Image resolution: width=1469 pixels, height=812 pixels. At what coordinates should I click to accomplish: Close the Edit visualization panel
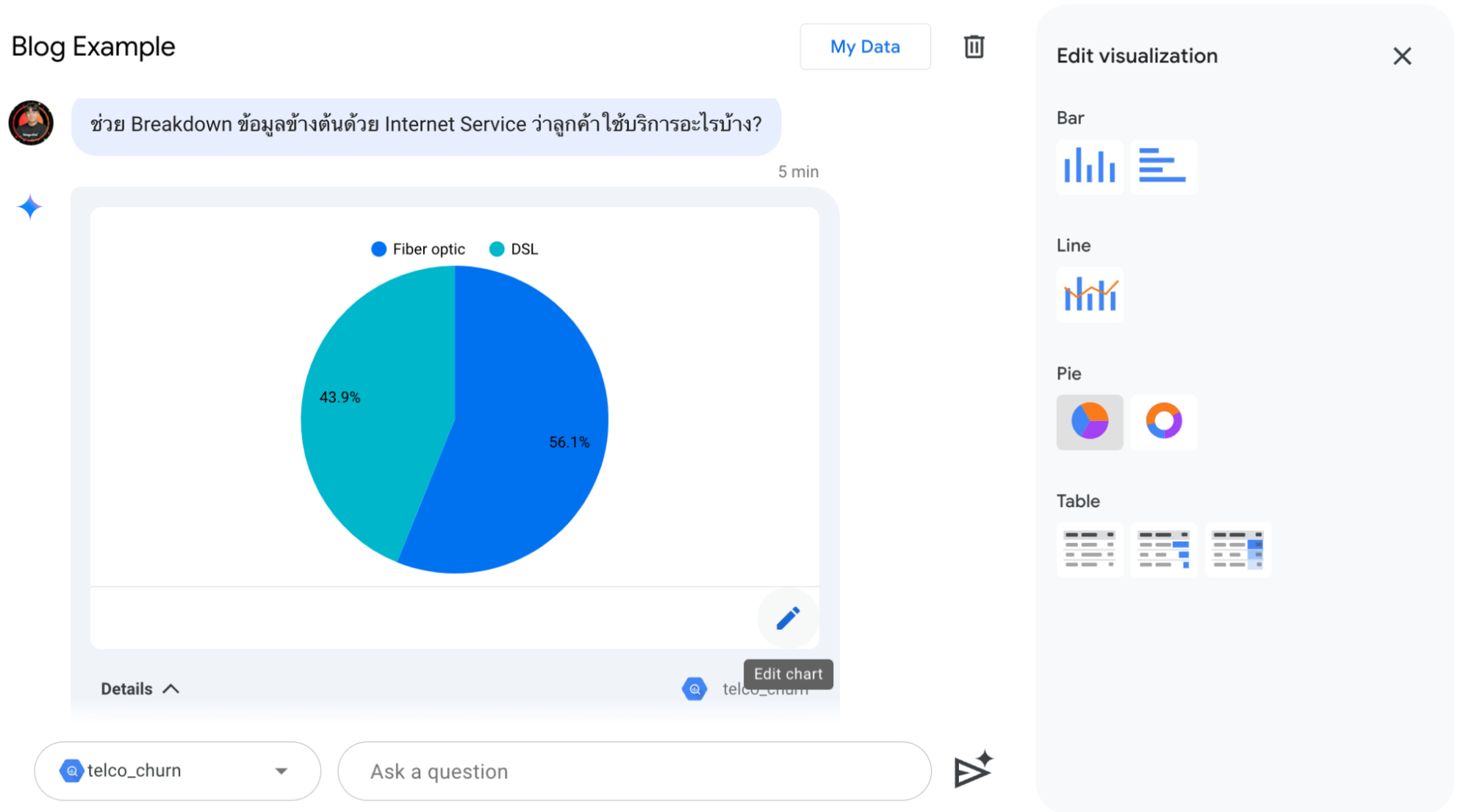1401,56
